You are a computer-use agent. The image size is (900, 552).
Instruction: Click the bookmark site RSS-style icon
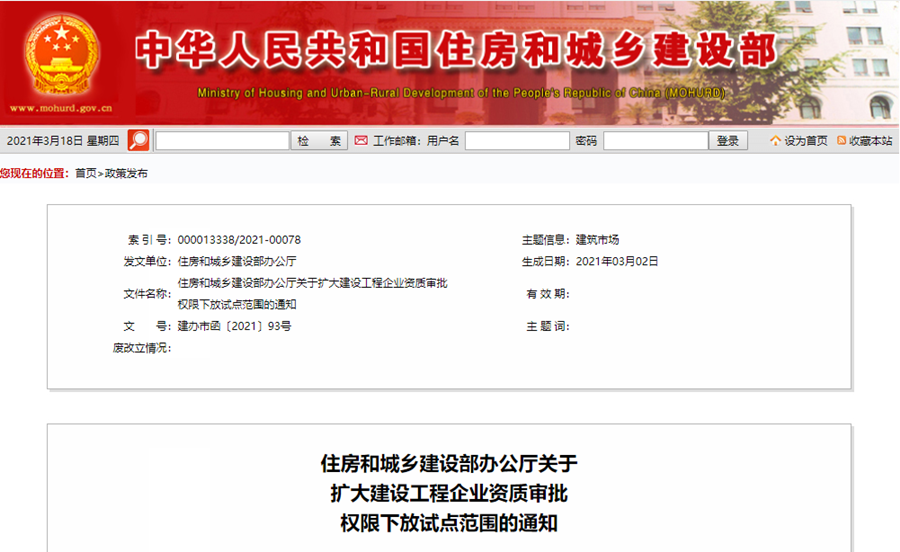tap(841, 141)
